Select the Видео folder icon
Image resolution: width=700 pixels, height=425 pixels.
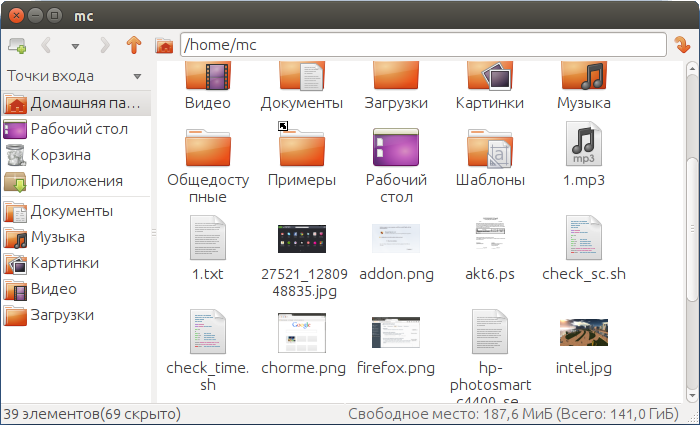[x=208, y=76]
